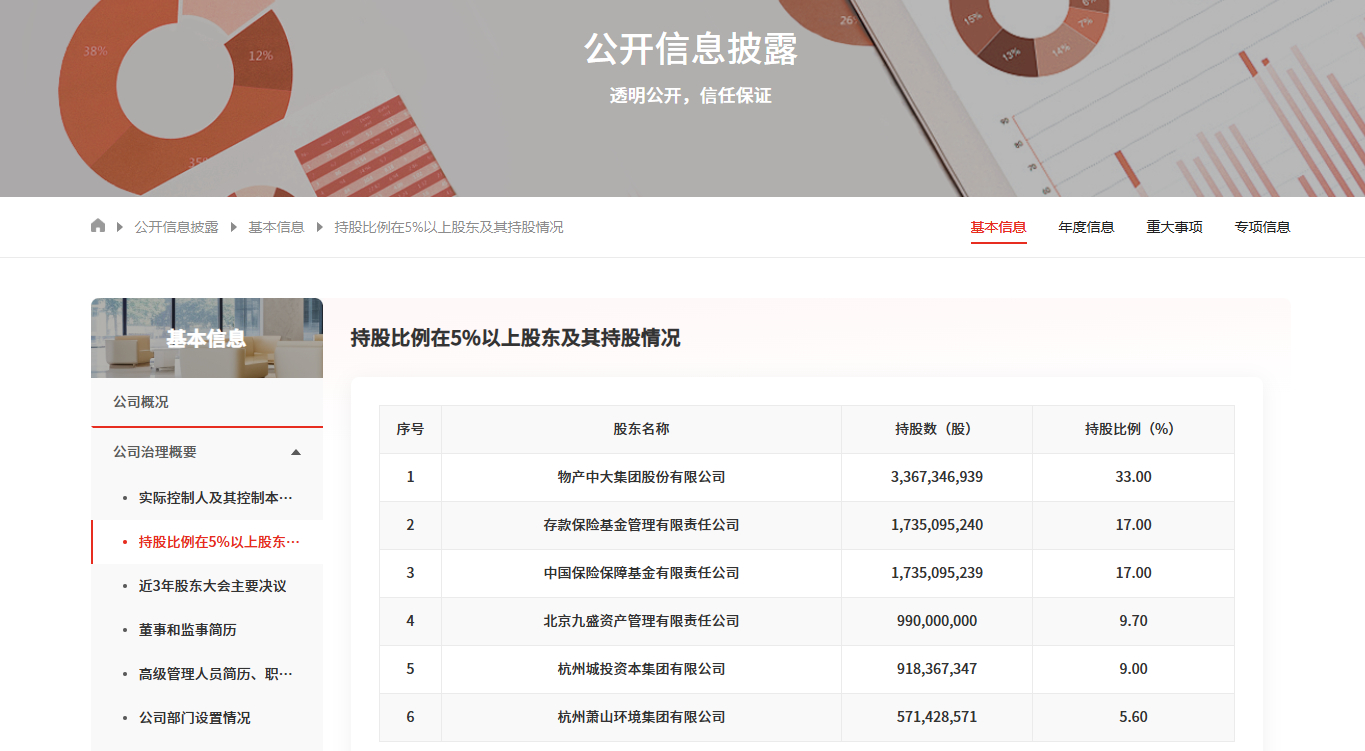Click share count 3,367,346,939
1365x751 pixels.
point(937,477)
